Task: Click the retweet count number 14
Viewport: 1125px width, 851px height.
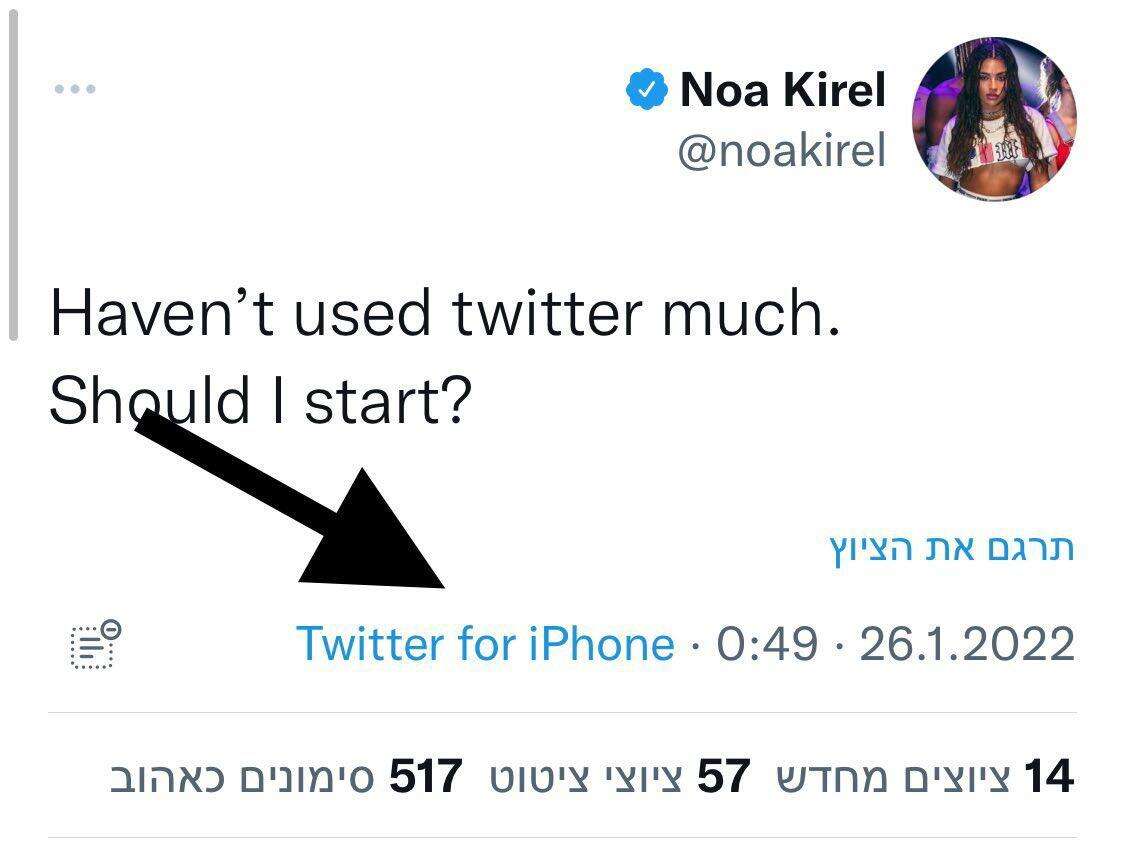Action: 1049,776
